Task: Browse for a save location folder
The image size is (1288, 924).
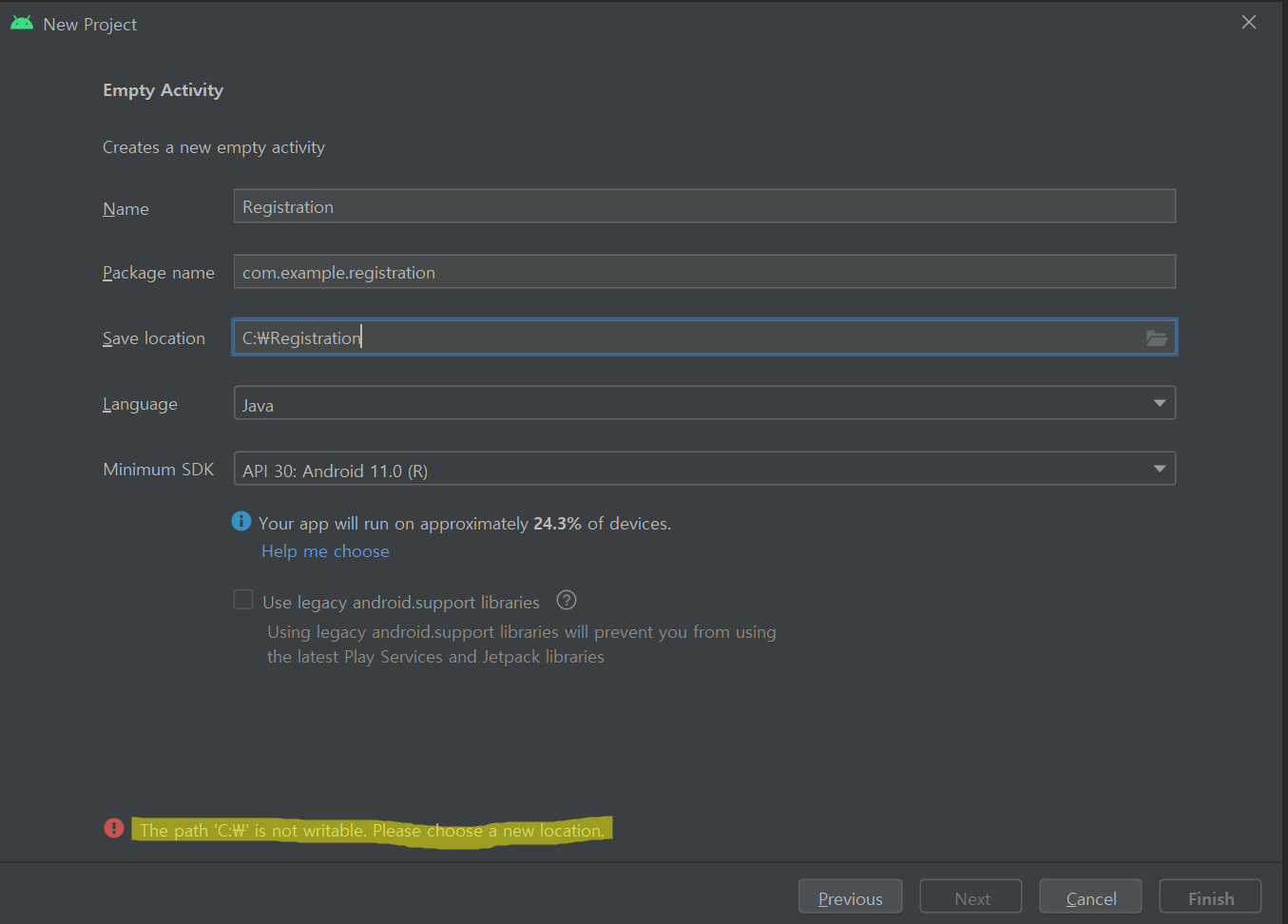Action: pos(1156,337)
